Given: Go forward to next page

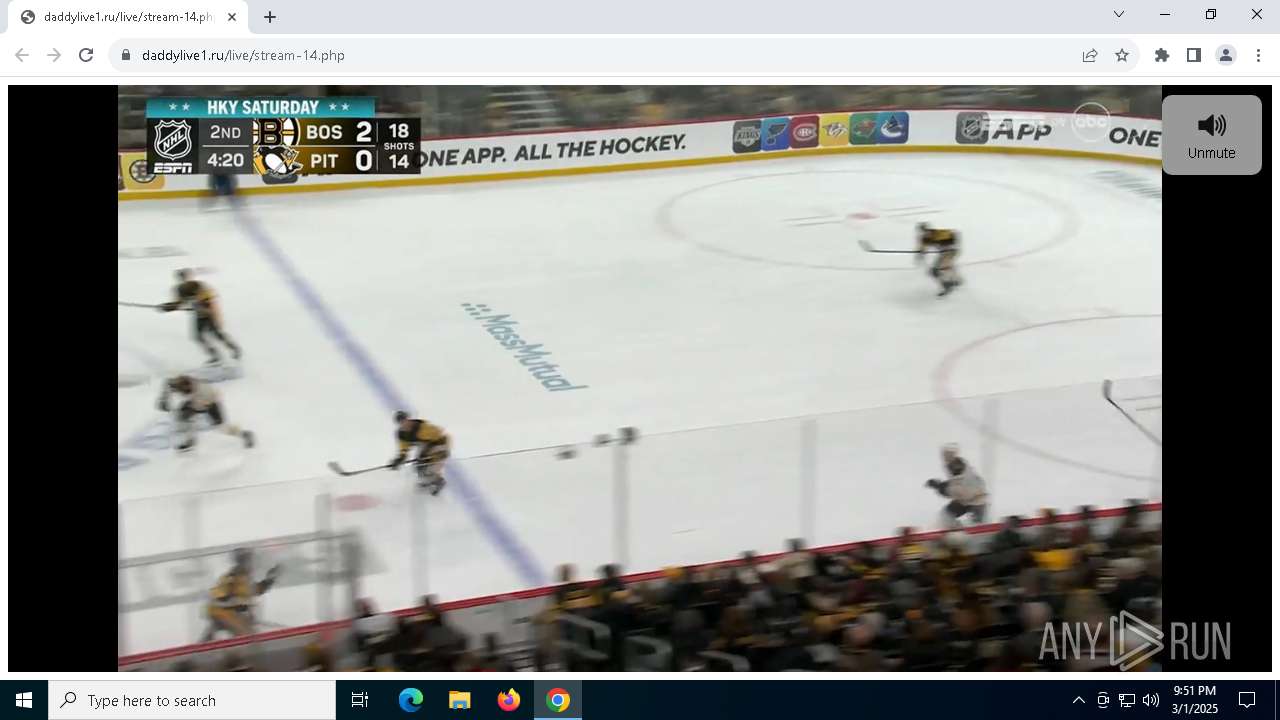Looking at the screenshot, I should click(x=54, y=55).
